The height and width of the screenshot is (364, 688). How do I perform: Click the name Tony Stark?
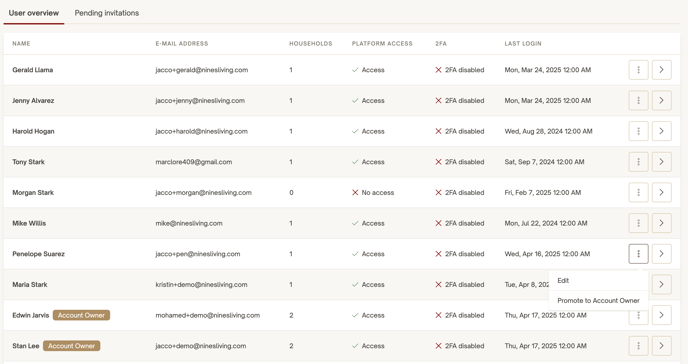tap(29, 162)
